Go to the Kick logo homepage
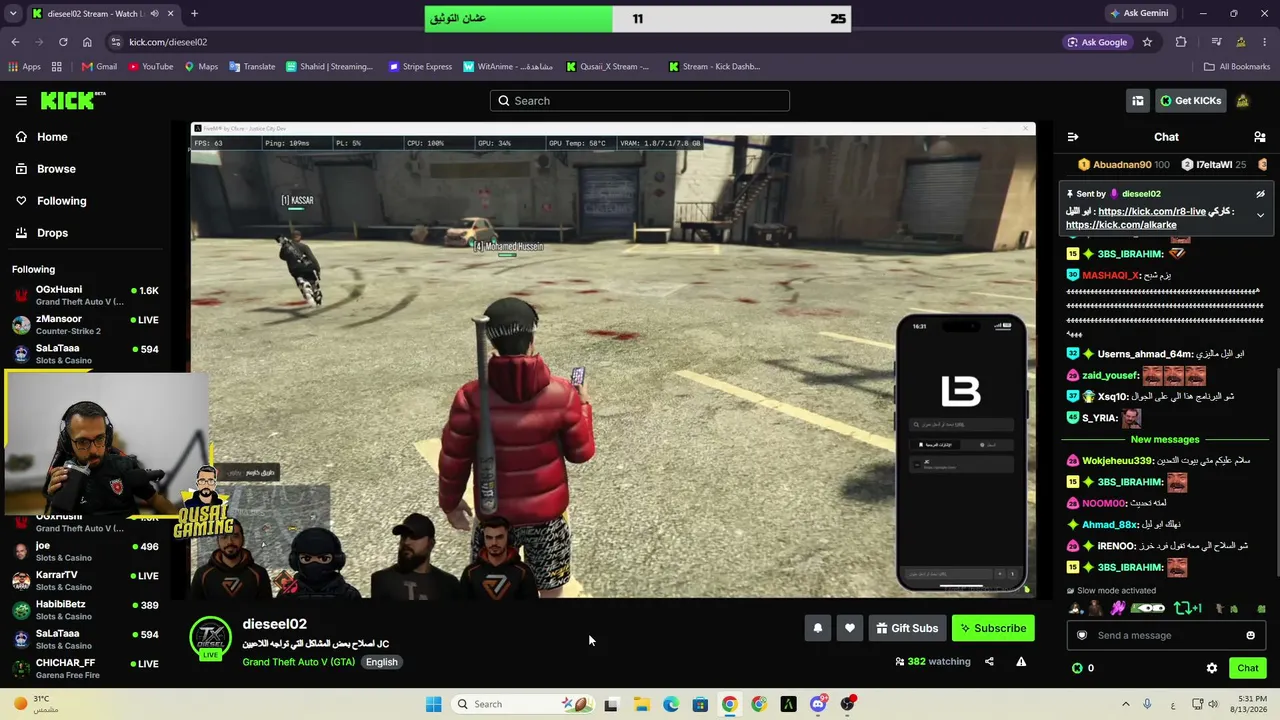This screenshot has height=720, width=1280. [x=72, y=100]
